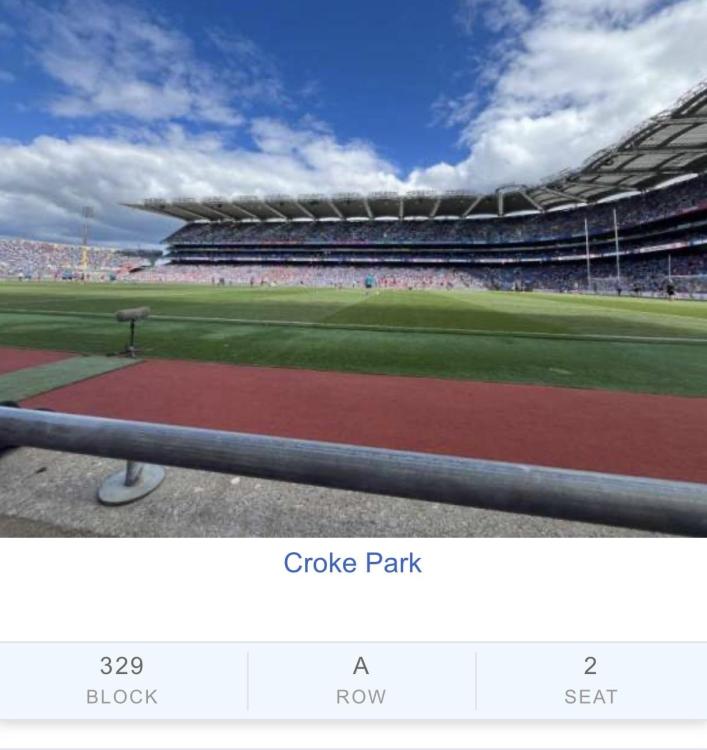Click the ROW label text
Viewport: 707px width, 750px height.
coord(361,697)
